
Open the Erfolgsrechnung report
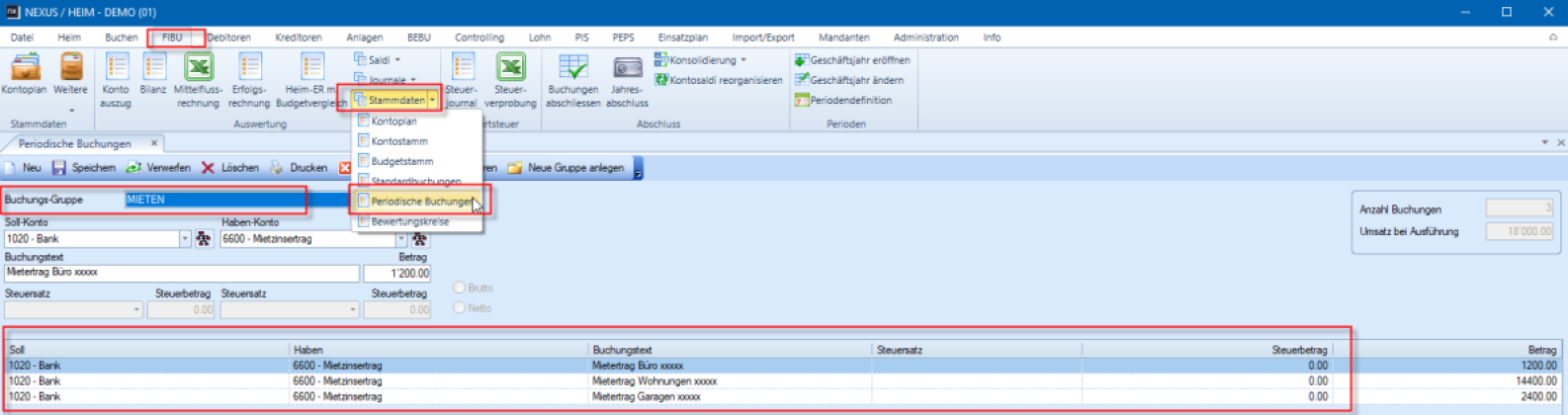[x=249, y=79]
